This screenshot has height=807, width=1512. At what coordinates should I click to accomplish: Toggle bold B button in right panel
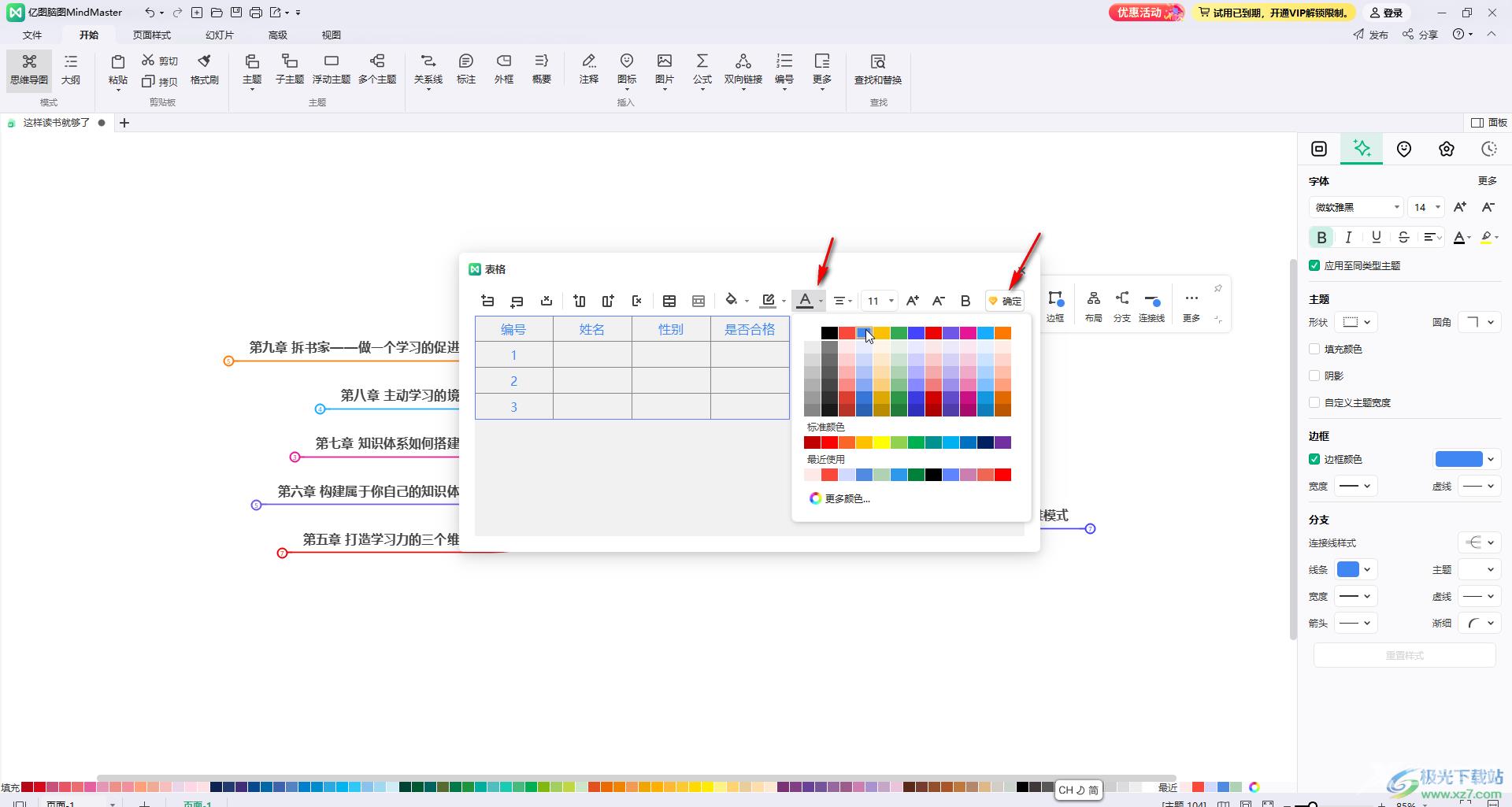pyautogui.click(x=1321, y=237)
